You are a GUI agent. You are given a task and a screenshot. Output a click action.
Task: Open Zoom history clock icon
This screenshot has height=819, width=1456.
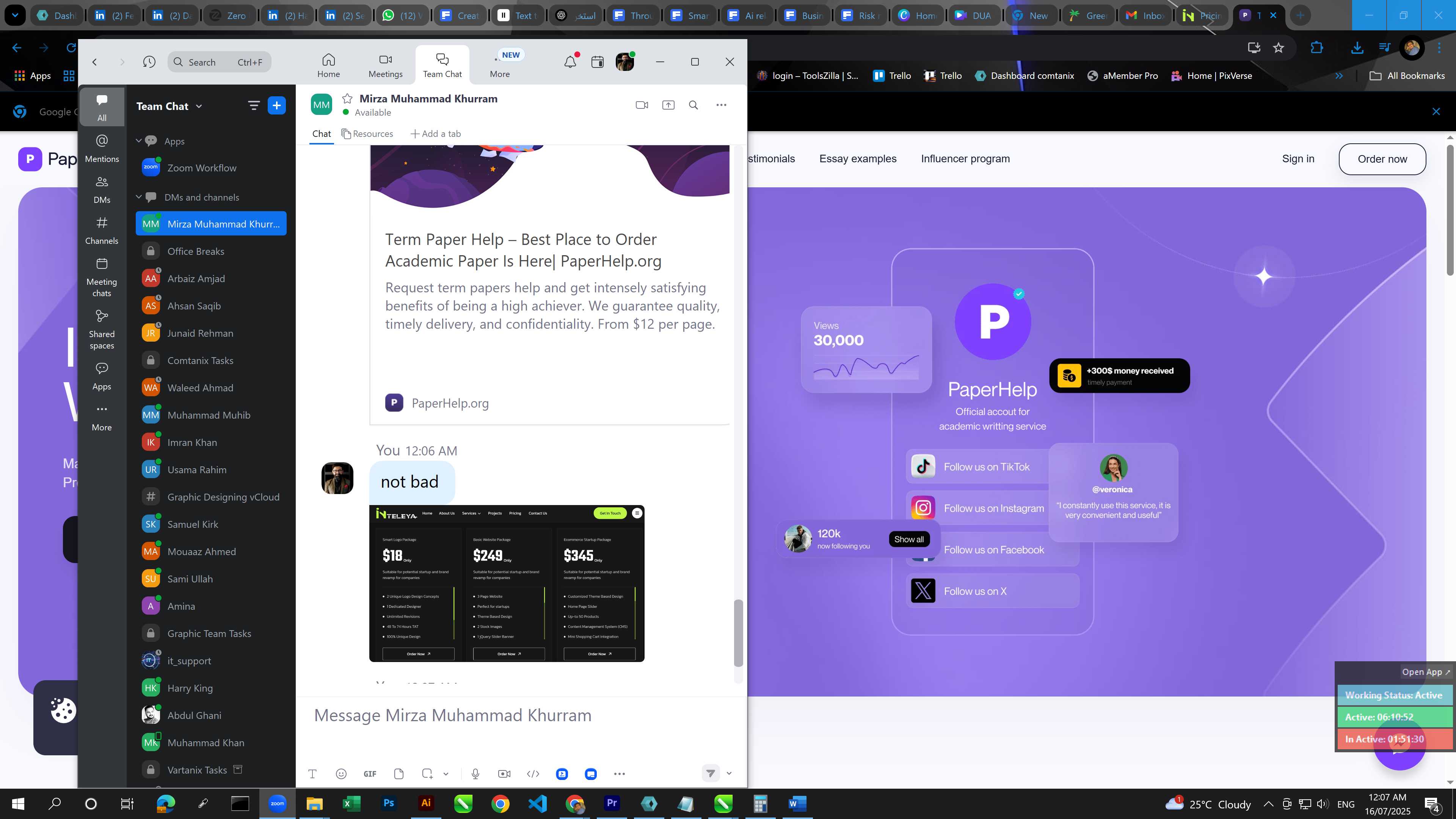pyautogui.click(x=149, y=61)
